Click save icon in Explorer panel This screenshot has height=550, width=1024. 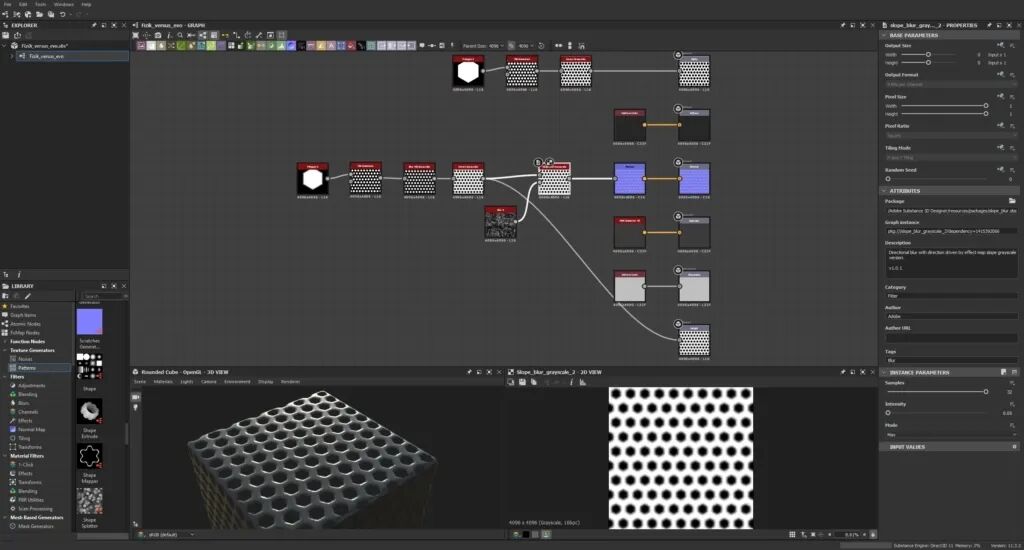pyautogui.click(x=6, y=35)
